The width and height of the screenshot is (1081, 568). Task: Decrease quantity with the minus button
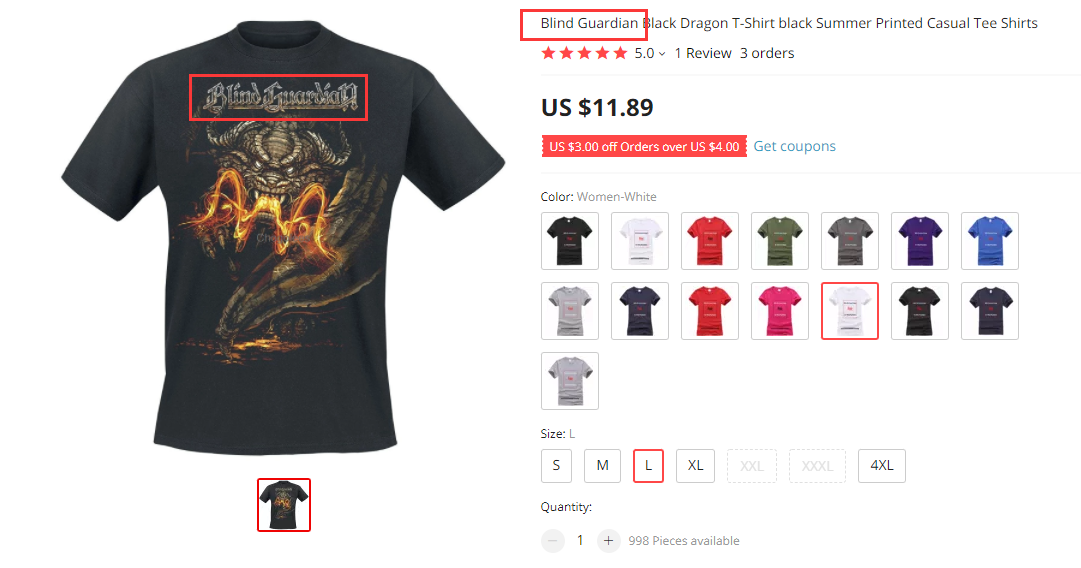pos(553,541)
